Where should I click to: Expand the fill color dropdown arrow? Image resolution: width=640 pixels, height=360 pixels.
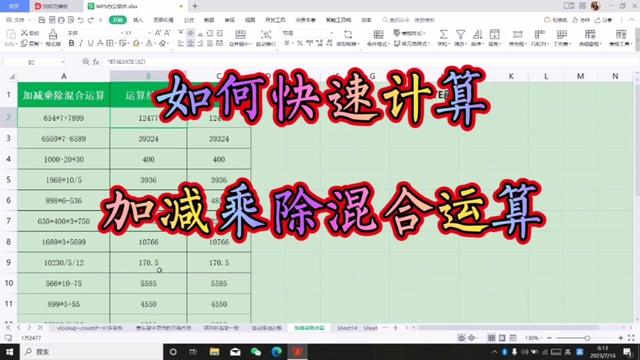point(141,43)
